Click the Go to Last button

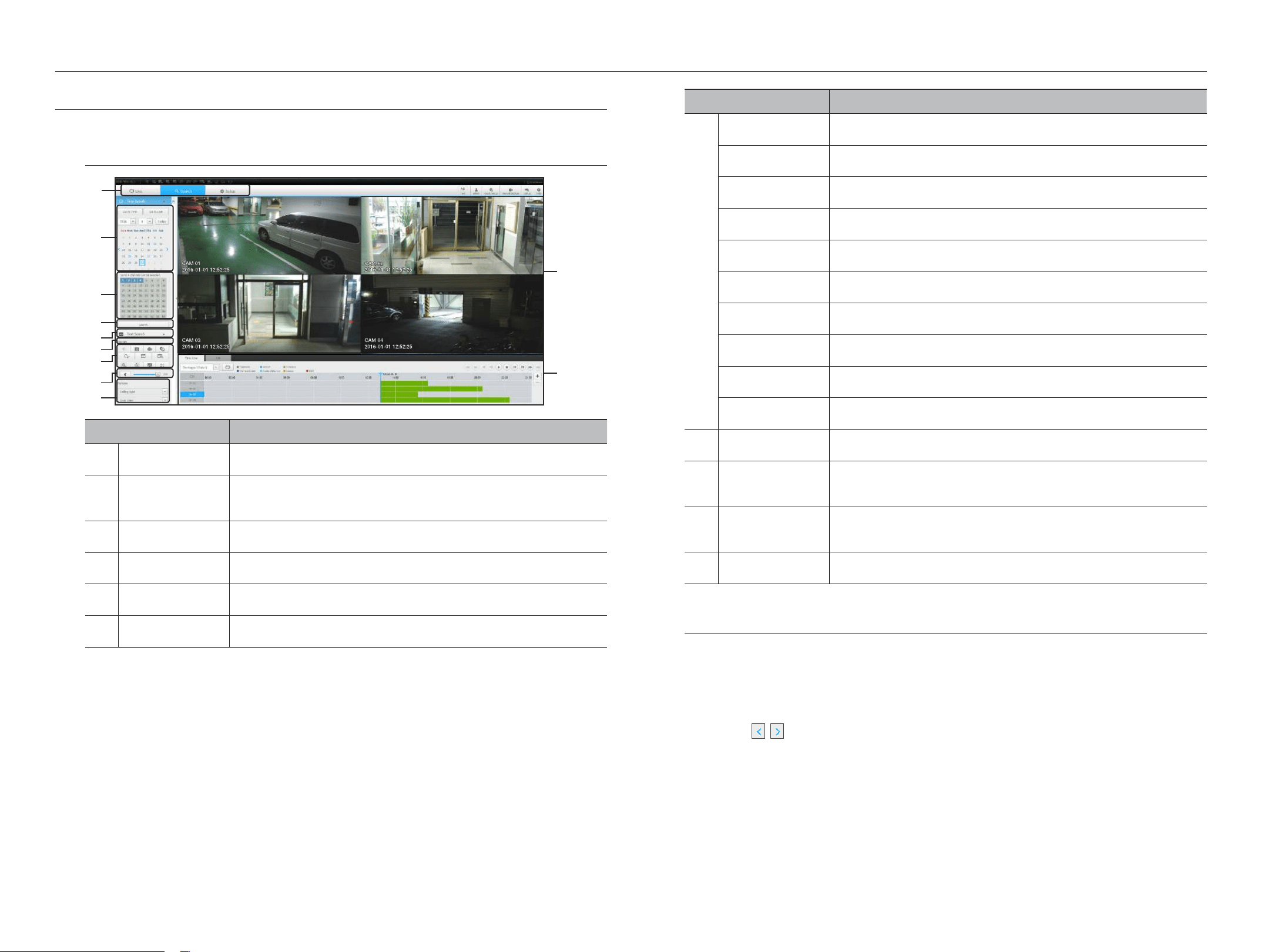point(156,212)
